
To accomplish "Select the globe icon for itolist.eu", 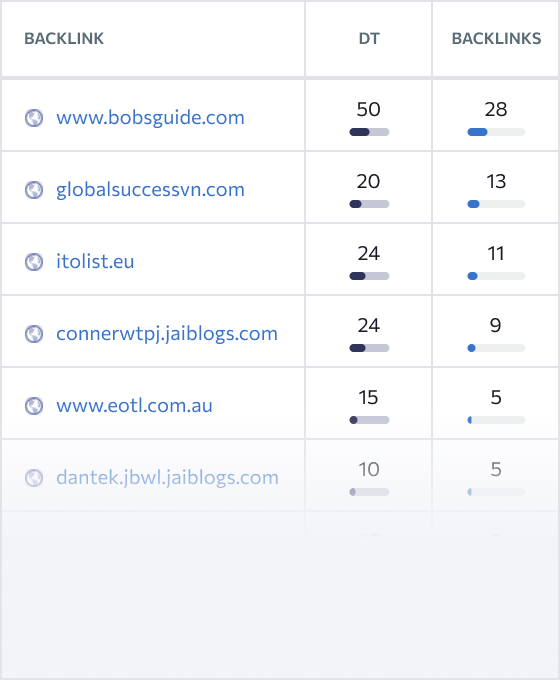I will 34,262.
